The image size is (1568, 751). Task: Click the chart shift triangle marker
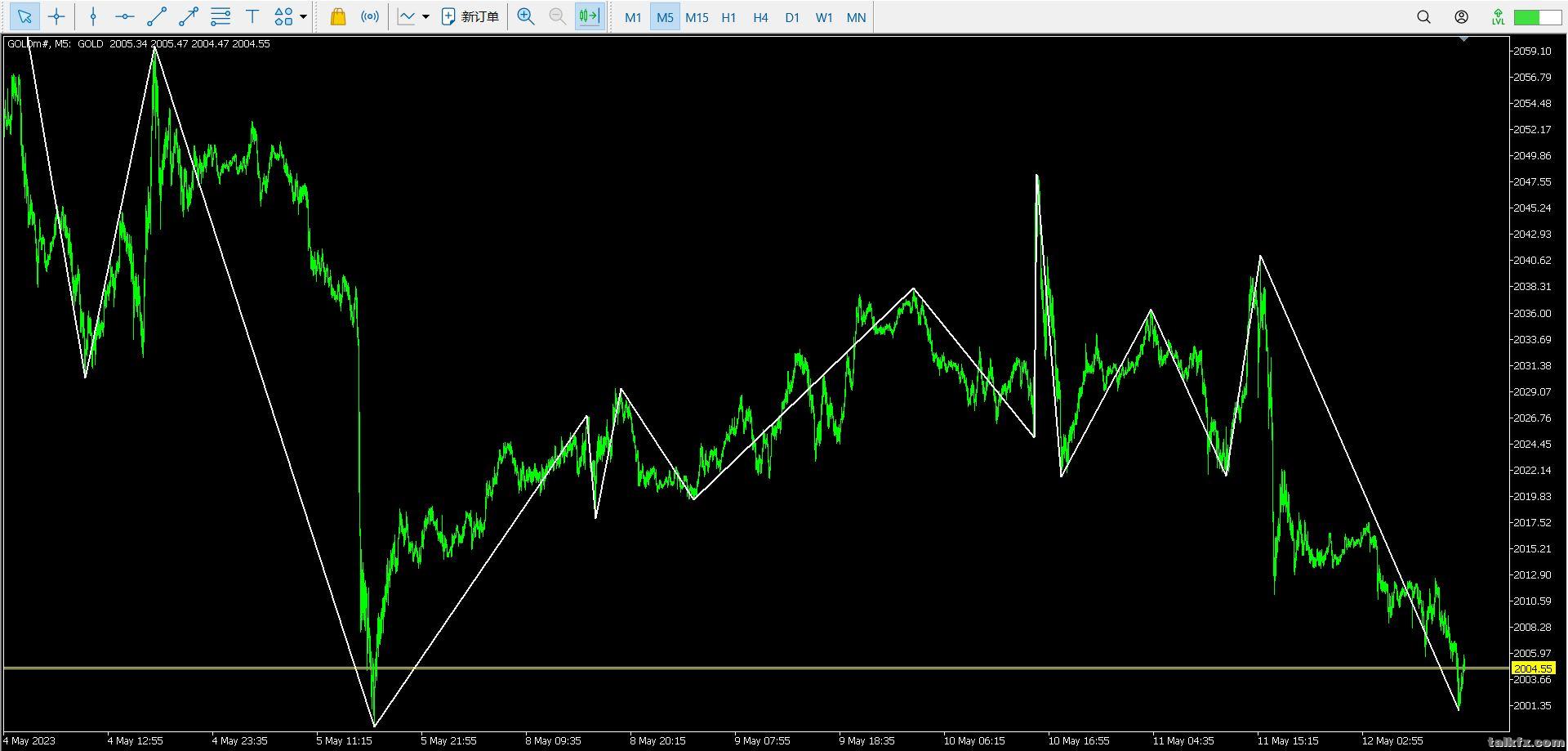coord(1463,38)
